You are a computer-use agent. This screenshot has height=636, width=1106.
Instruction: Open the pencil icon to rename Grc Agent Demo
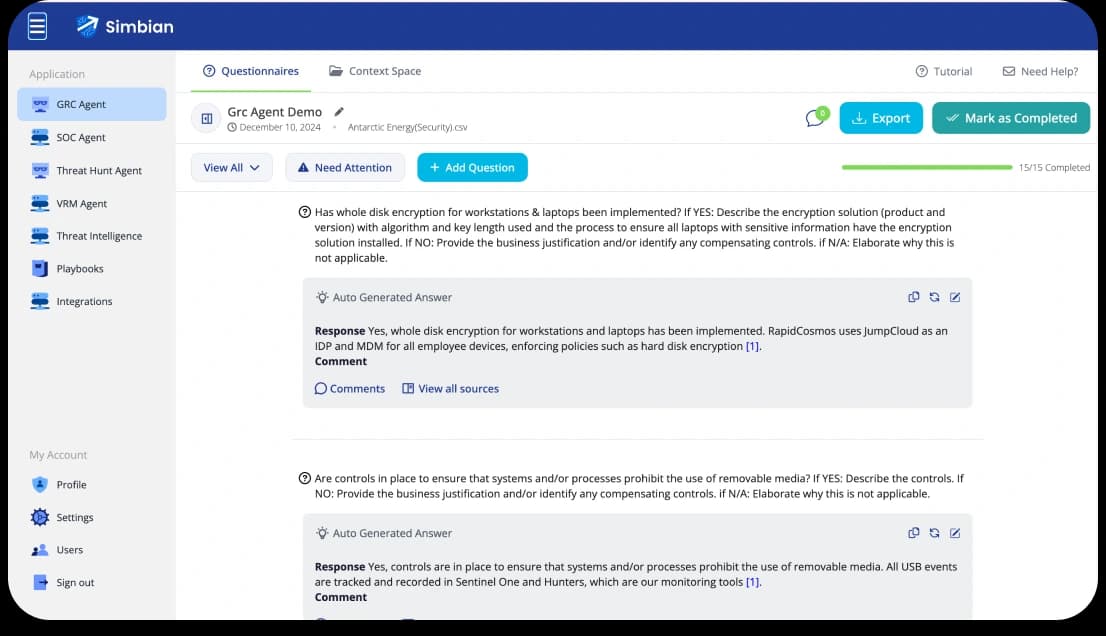pyautogui.click(x=337, y=112)
